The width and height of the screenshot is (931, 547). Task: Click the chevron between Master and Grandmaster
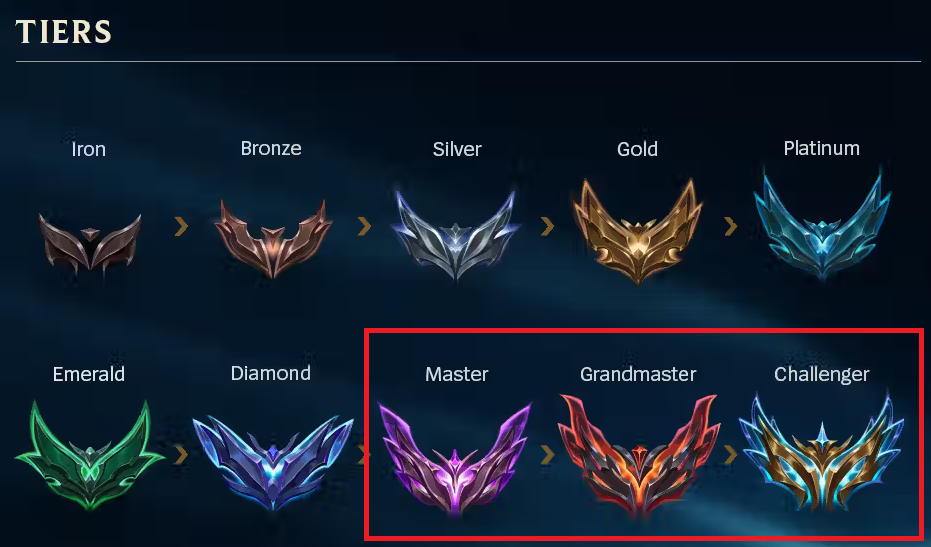pos(547,455)
